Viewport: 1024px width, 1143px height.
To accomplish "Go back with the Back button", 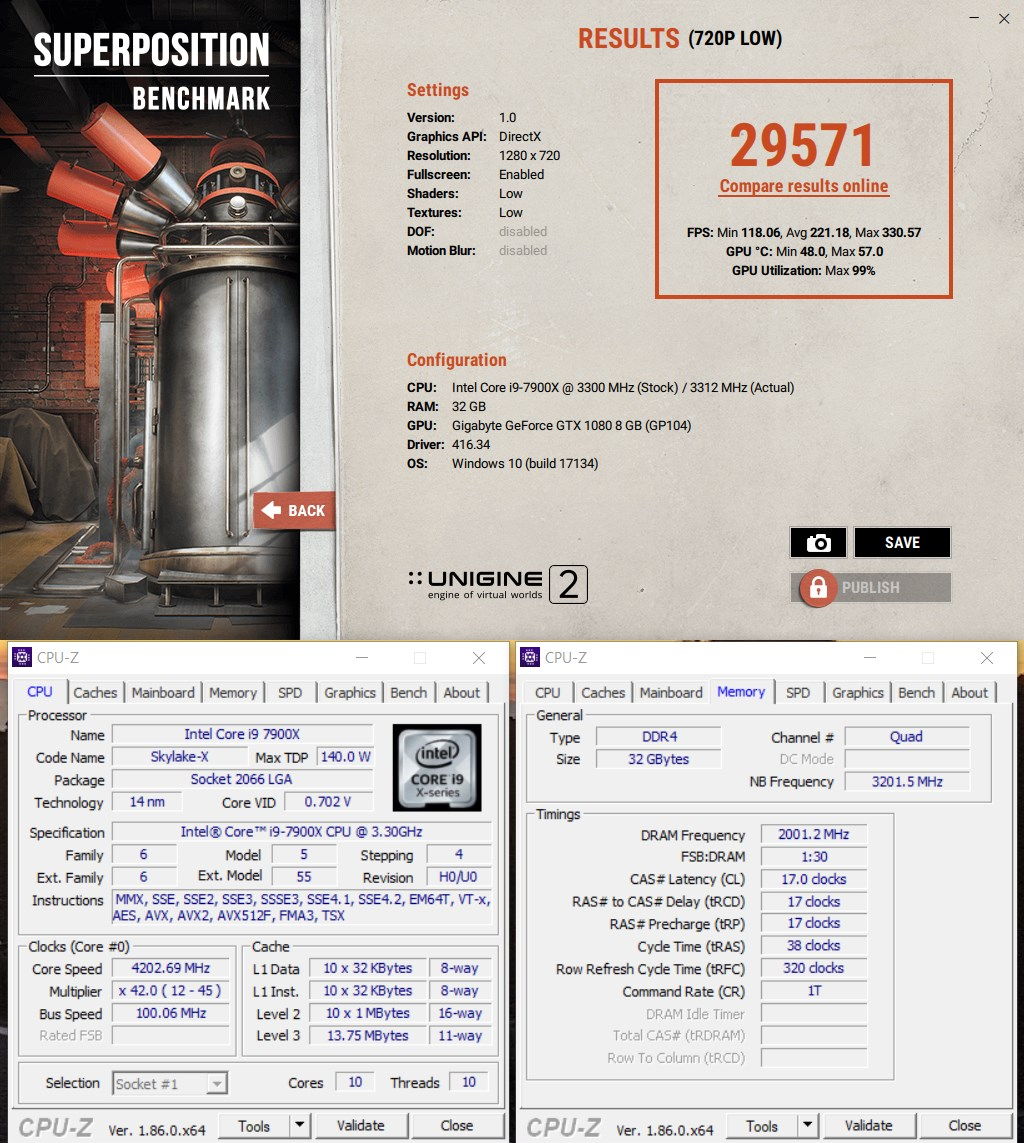I will 294,510.
